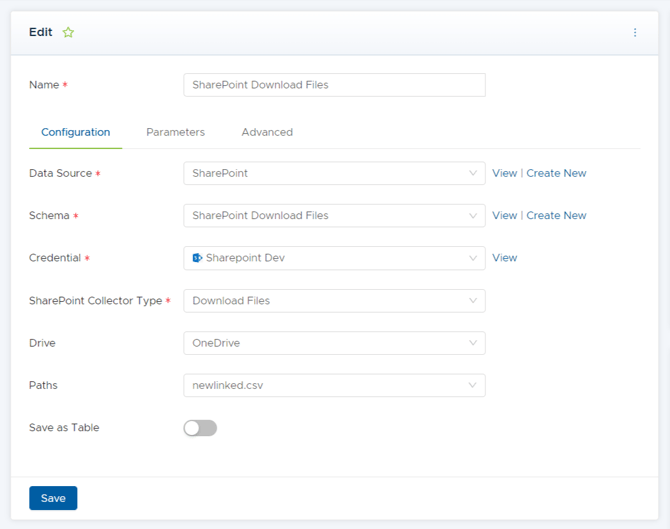The width and height of the screenshot is (670, 529).
Task: Open the Advanced tab
Action: coord(267,132)
